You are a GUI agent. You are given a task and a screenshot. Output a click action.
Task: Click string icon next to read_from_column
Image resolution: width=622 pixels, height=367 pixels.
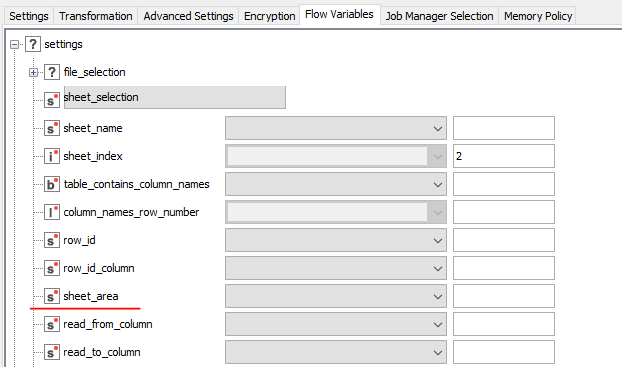click(x=52, y=324)
